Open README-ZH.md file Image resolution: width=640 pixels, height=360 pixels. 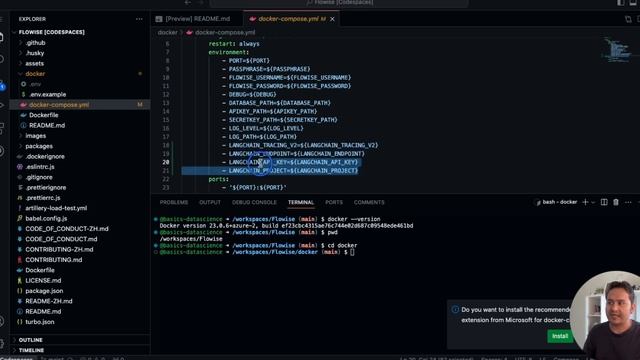click(x=49, y=301)
